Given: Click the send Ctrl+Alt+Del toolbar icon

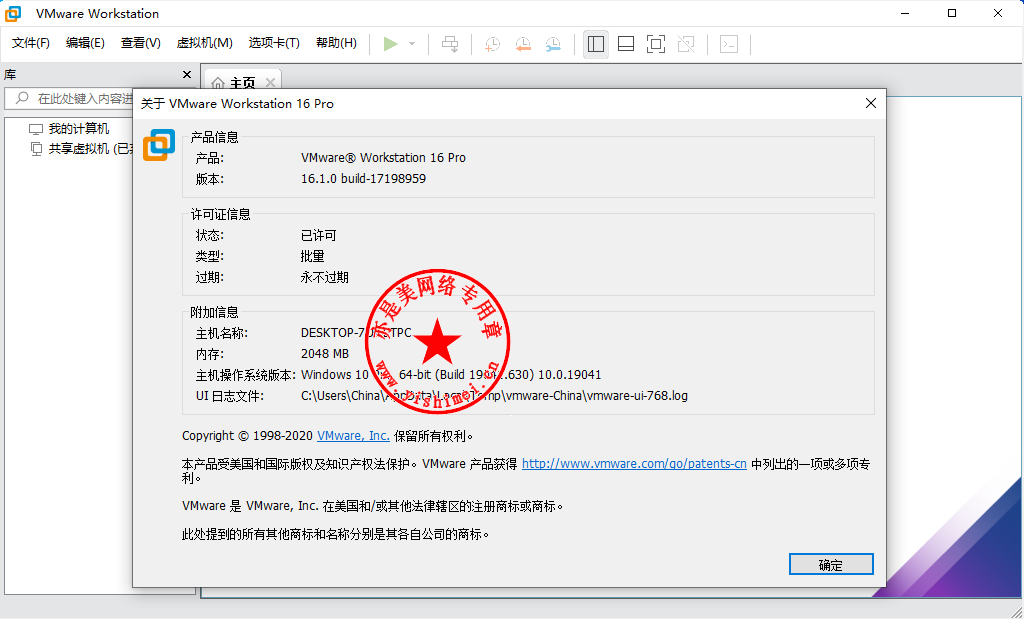Looking at the screenshot, I should 450,44.
